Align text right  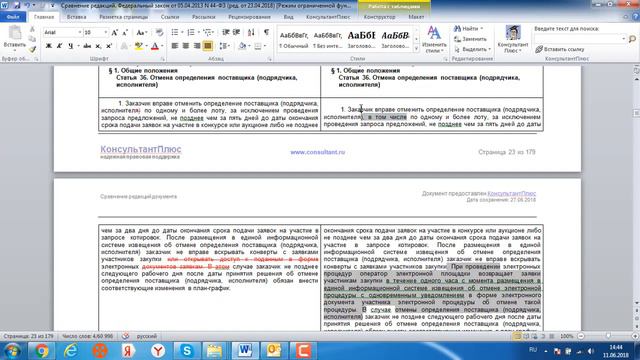197,46
